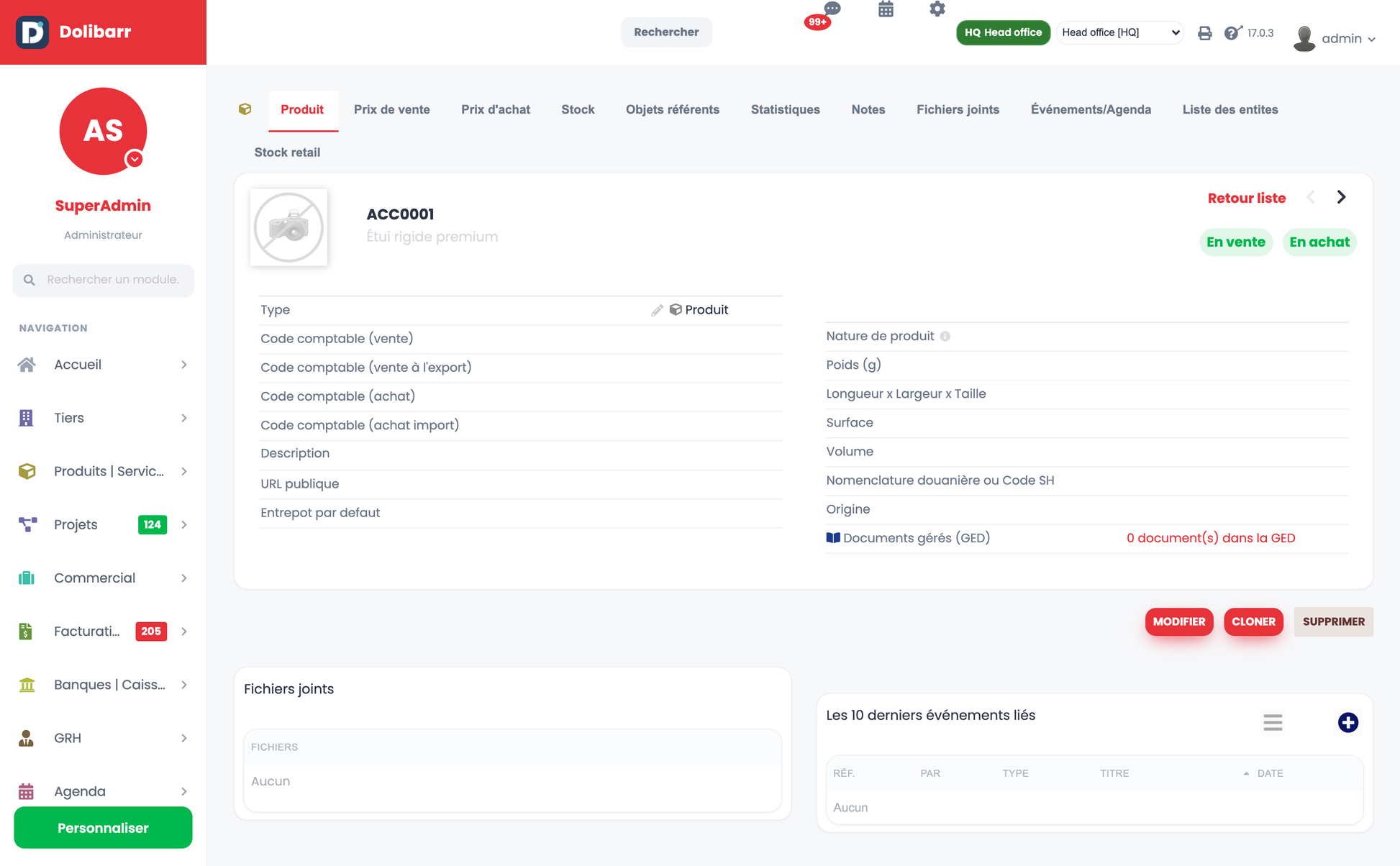1400x866 pixels.
Task: Click the product photo placeholder thumbnail
Action: pyautogui.click(x=288, y=227)
